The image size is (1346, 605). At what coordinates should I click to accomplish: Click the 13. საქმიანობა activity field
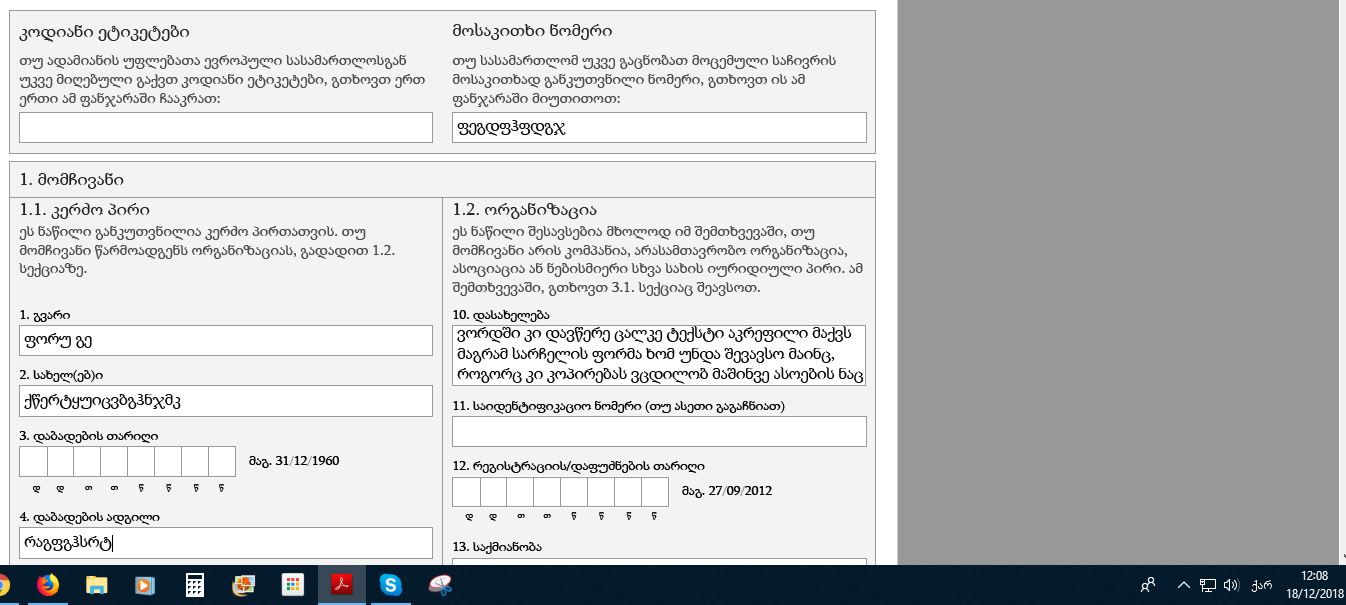[x=659, y=562]
